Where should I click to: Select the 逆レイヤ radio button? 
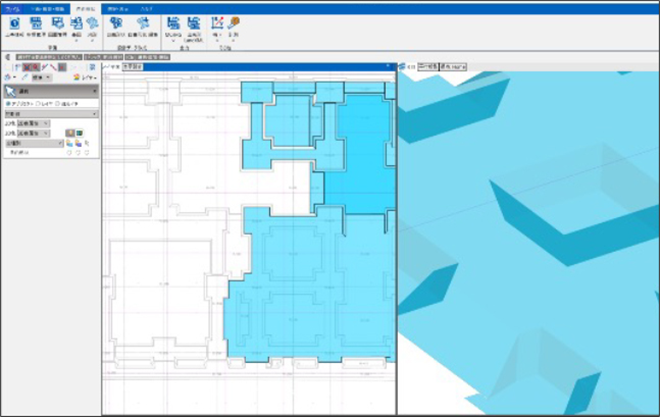click(x=59, y=103)
